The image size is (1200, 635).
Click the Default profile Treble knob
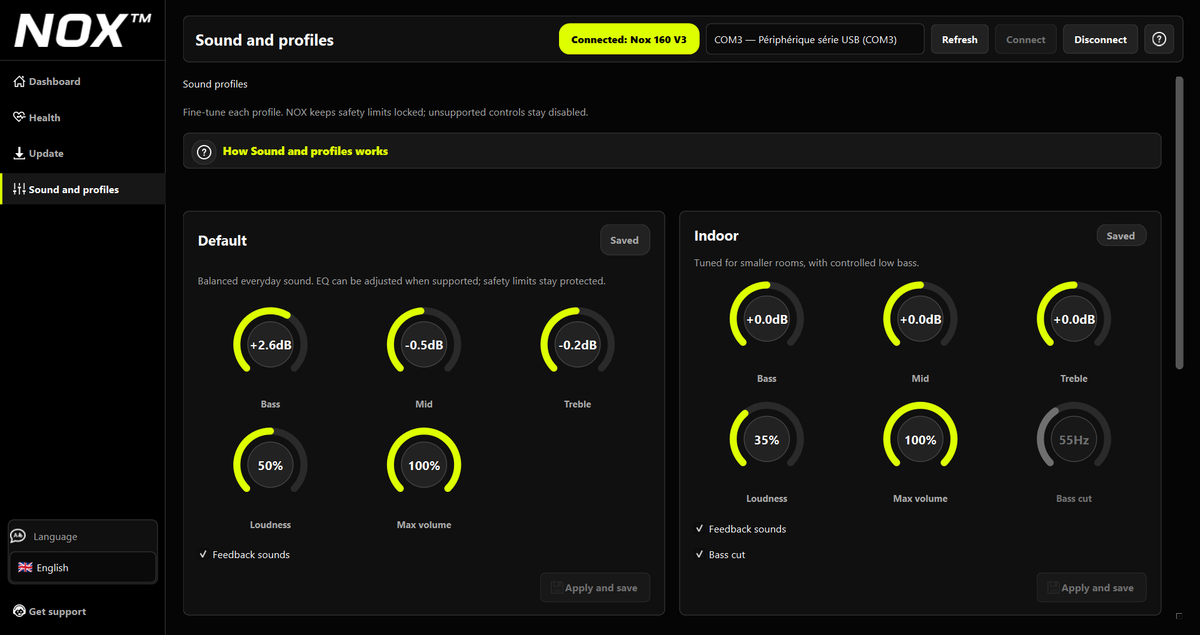coord(578,345)
